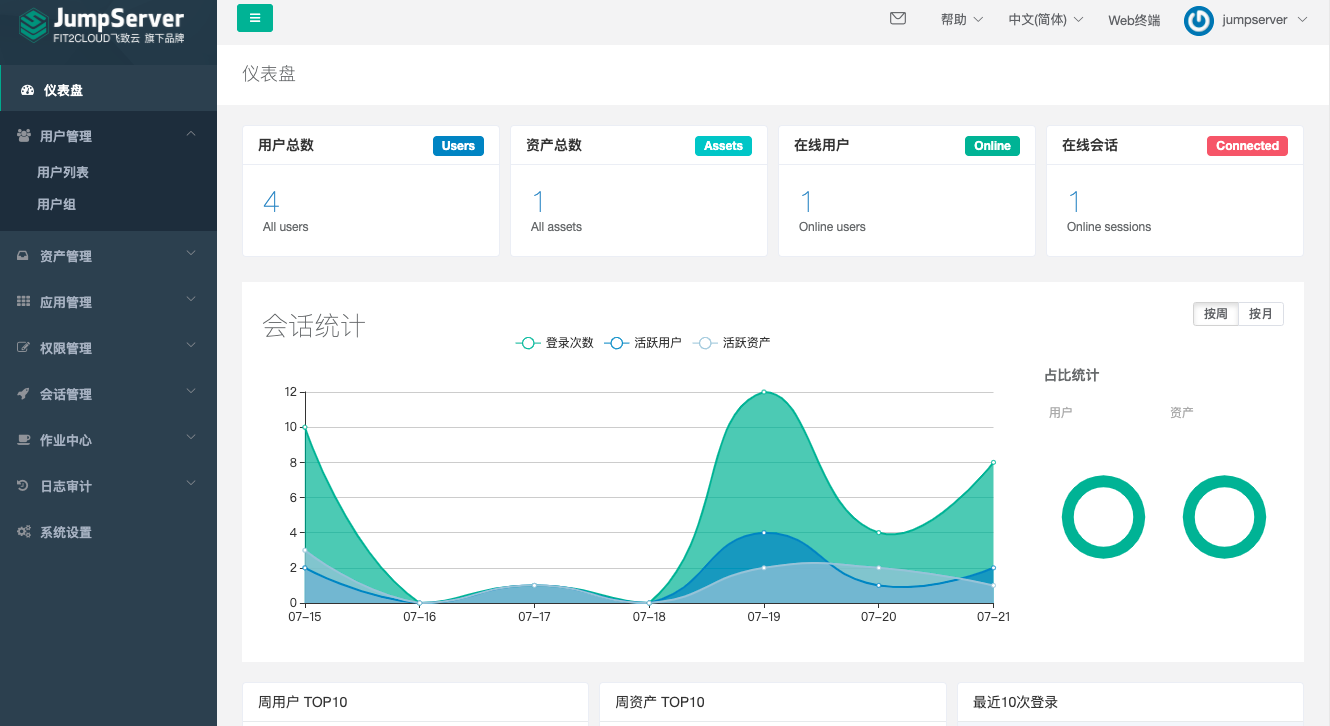The height and width of the screenshot is (726, 1330).
Task: Toggle 活跃资产 series in chart legend
Action: (x=733, y=343)
